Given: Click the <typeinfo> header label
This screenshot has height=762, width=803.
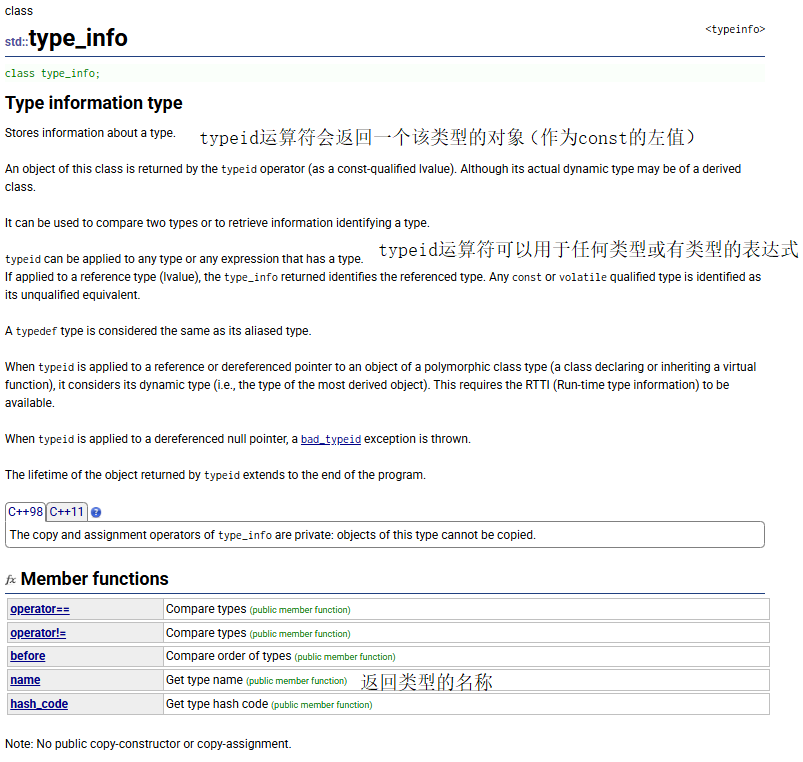Looking at the screenshot, I should click(x=735, y=29).
